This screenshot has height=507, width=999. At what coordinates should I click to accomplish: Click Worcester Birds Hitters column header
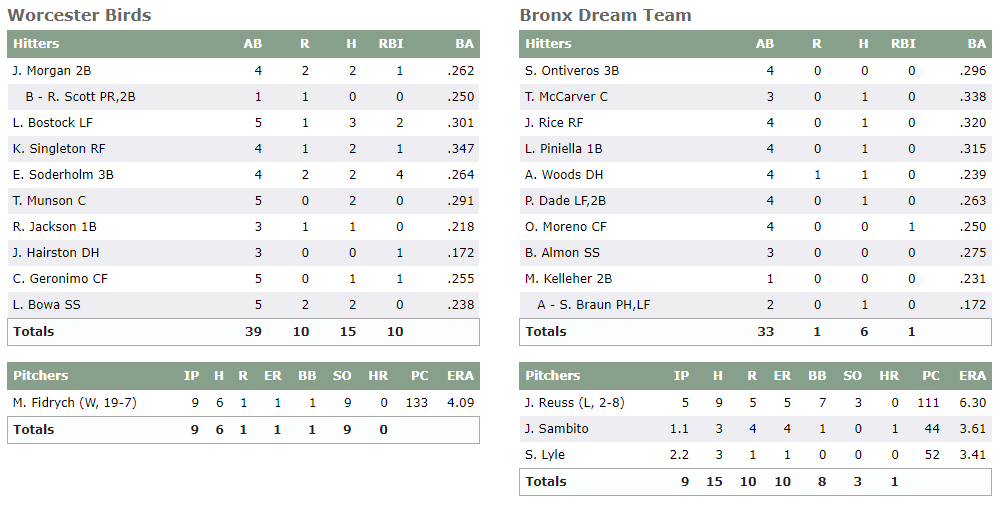[x=36, y=44]
